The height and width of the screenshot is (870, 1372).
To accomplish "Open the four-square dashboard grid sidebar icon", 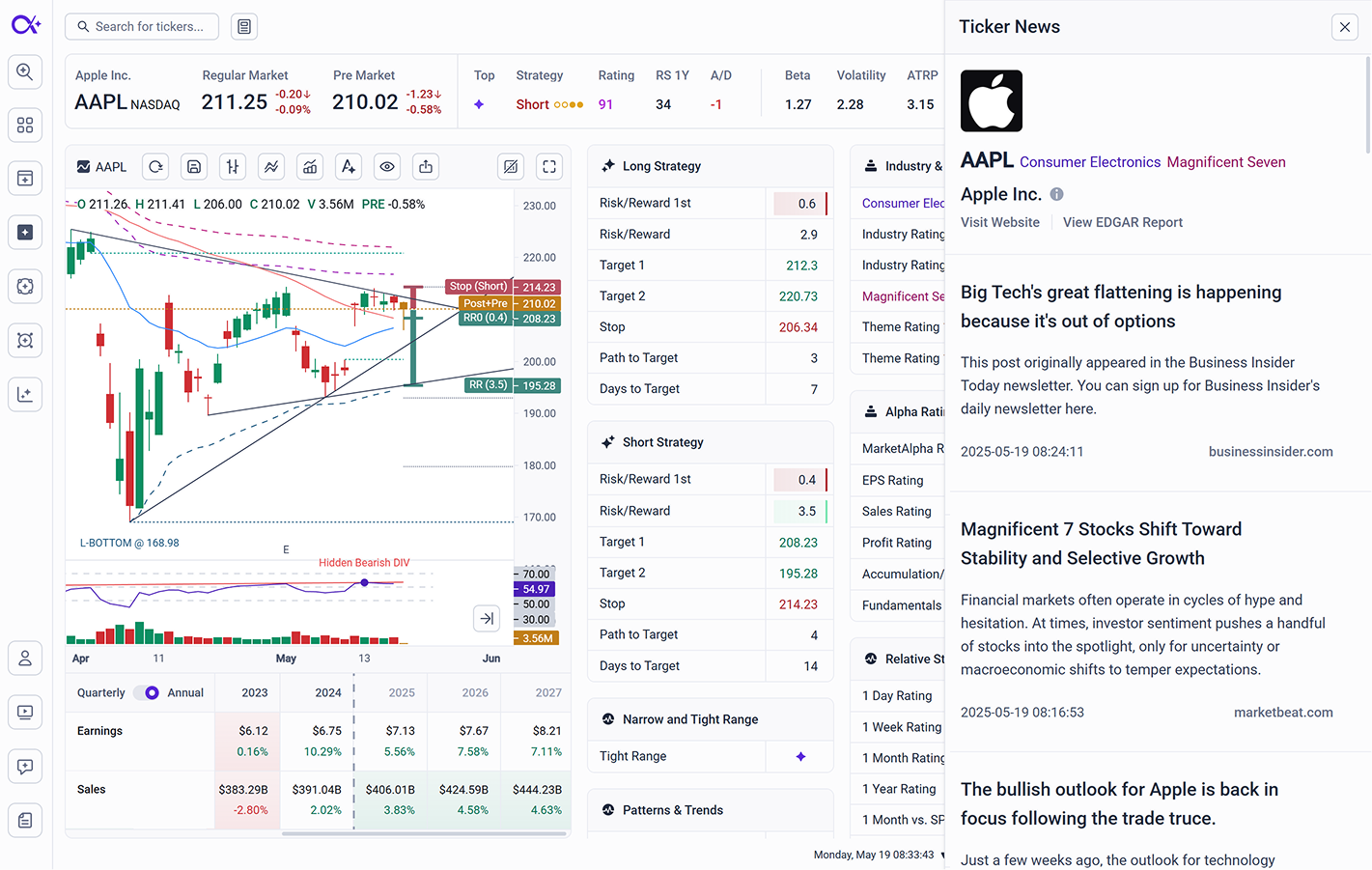I will pos(25,126).
